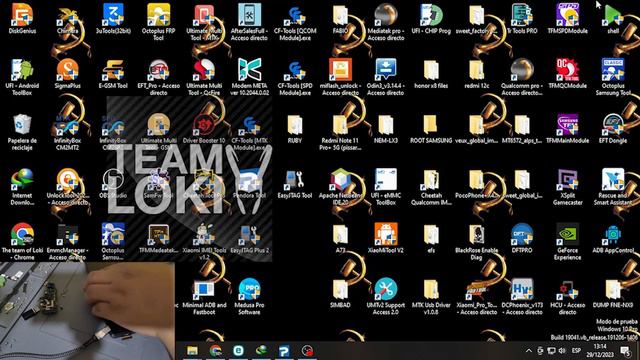Launch Tr Tools PRO icon
The image size is (640, 360).
pyautogui.click(x=522, y=15)
